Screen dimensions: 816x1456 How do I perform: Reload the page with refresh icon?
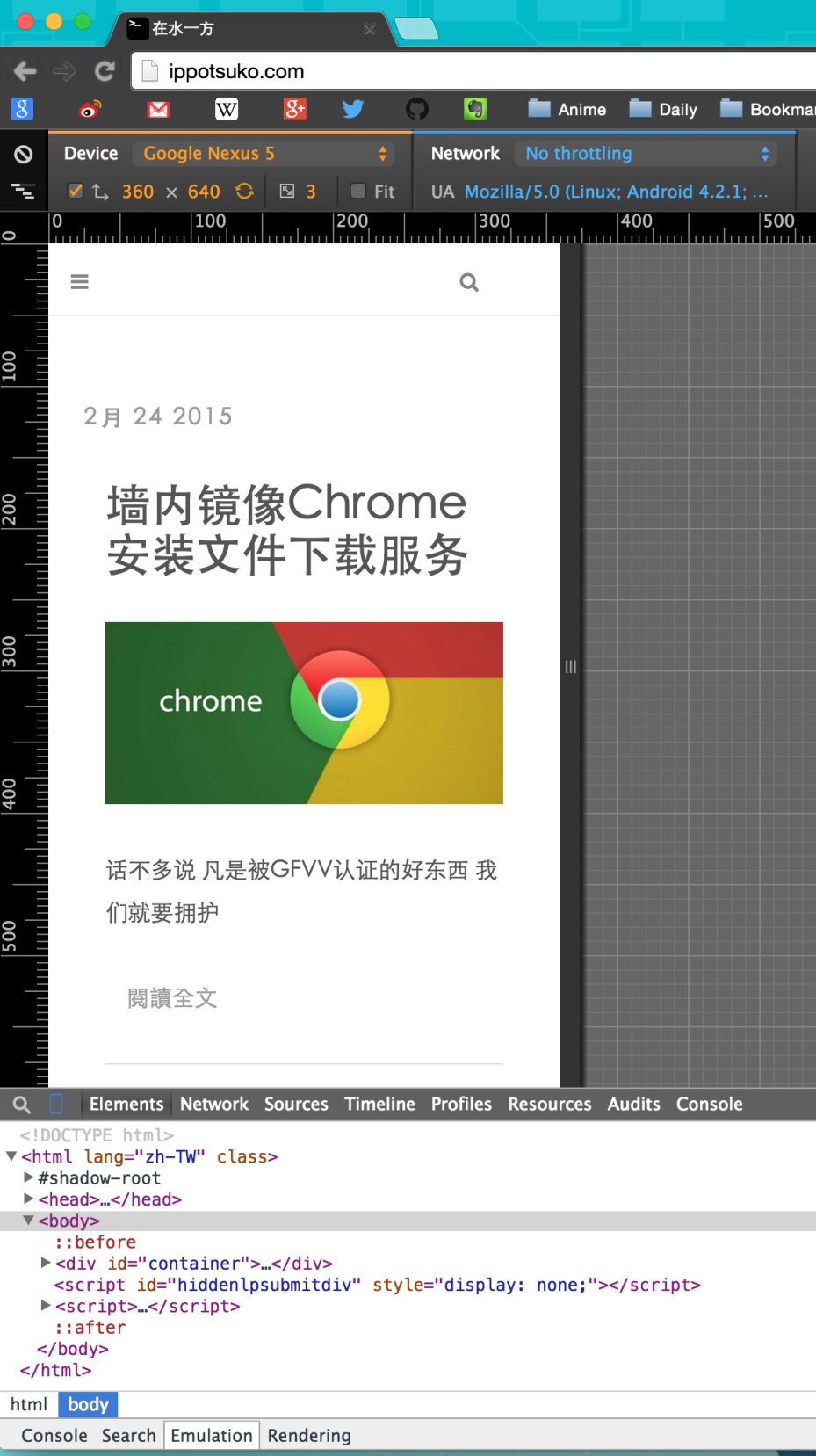[105, 71]
